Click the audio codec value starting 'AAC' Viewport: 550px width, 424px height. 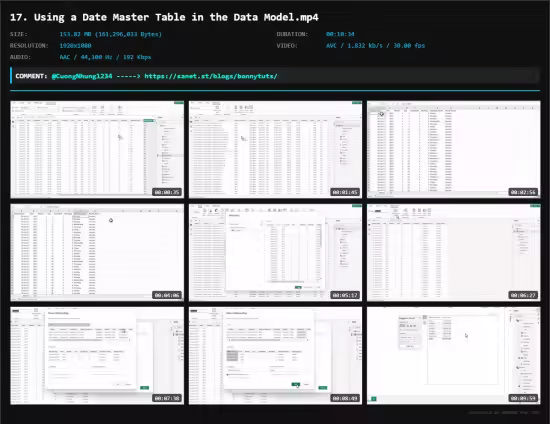(105, 57)
